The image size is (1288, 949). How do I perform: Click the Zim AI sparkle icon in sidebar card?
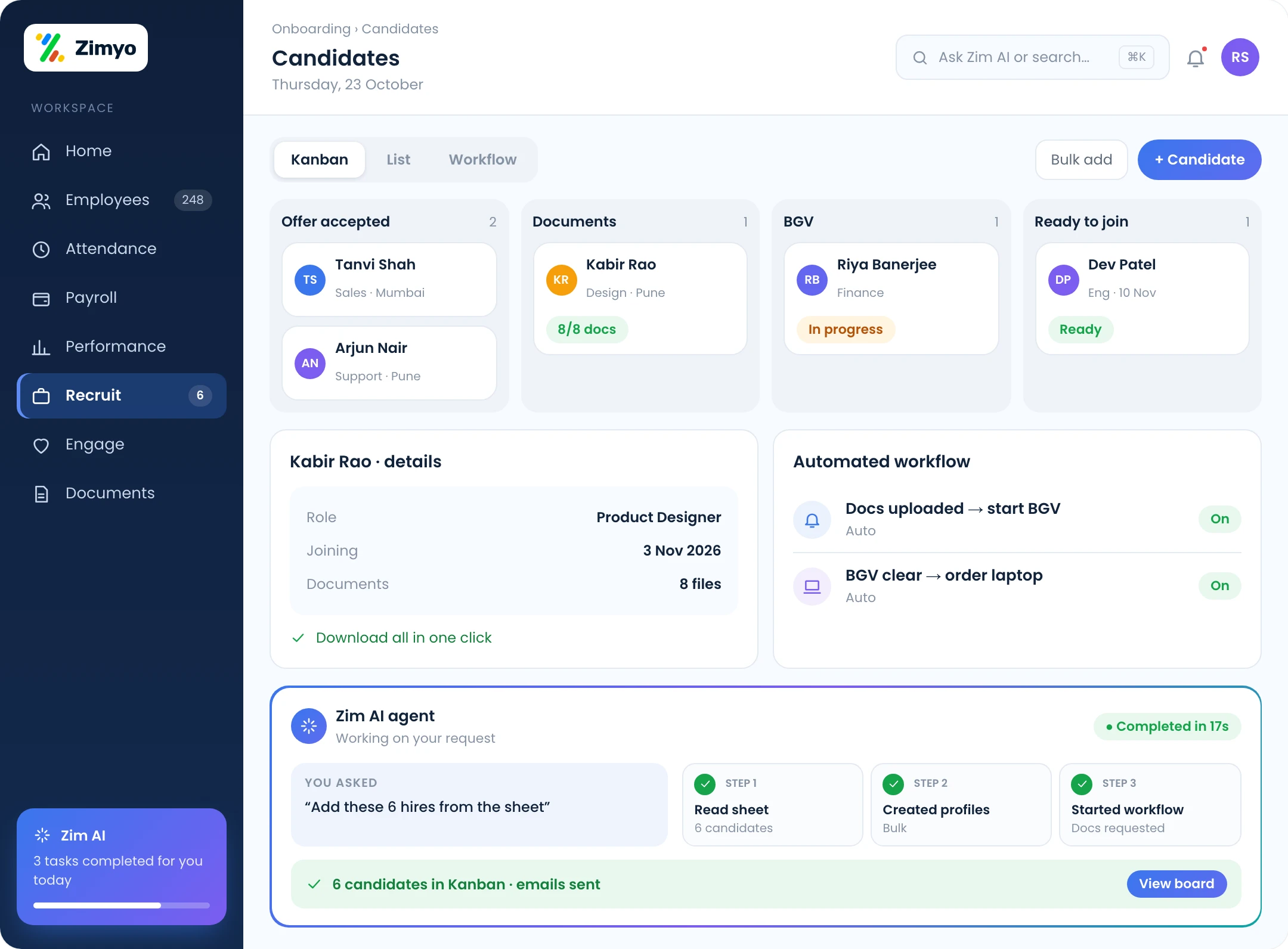[42, 835]
